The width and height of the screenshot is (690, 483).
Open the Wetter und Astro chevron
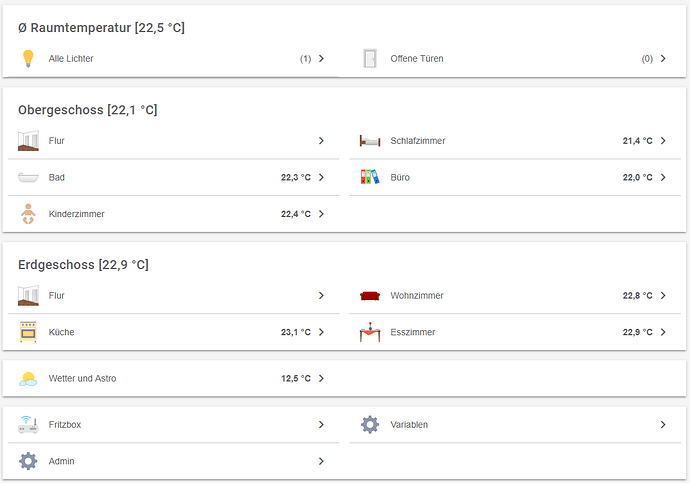pos(321,379)
